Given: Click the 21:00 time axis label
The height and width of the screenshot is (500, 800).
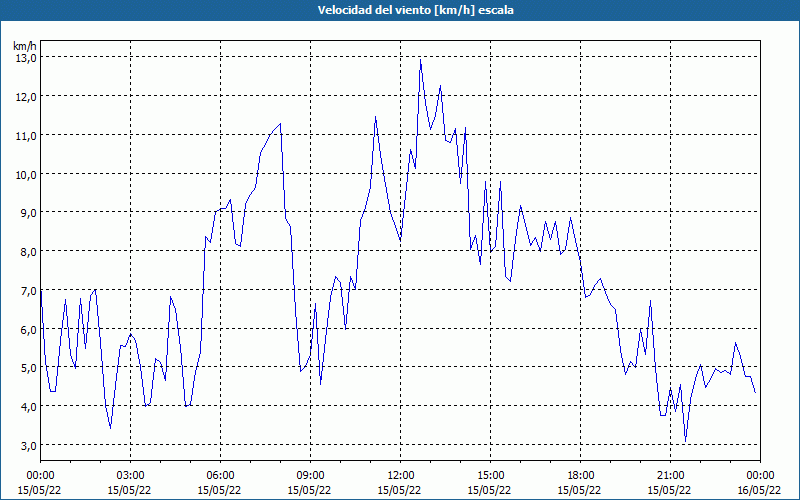Looking at the screenshot, I should click(670, 476).
